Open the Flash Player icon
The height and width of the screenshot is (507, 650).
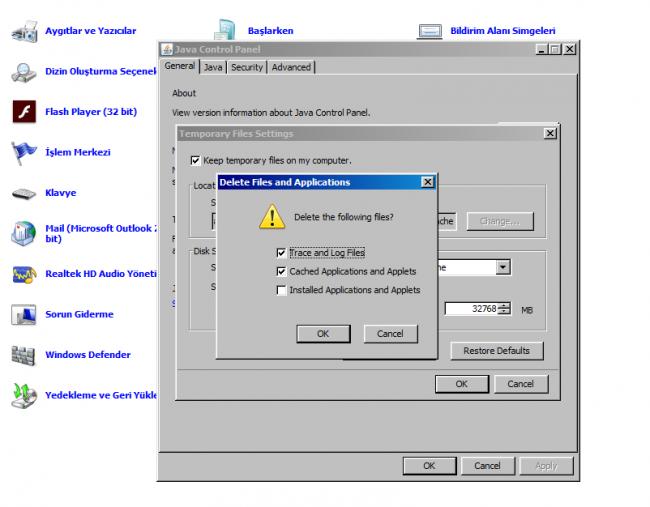click(24, 112)
